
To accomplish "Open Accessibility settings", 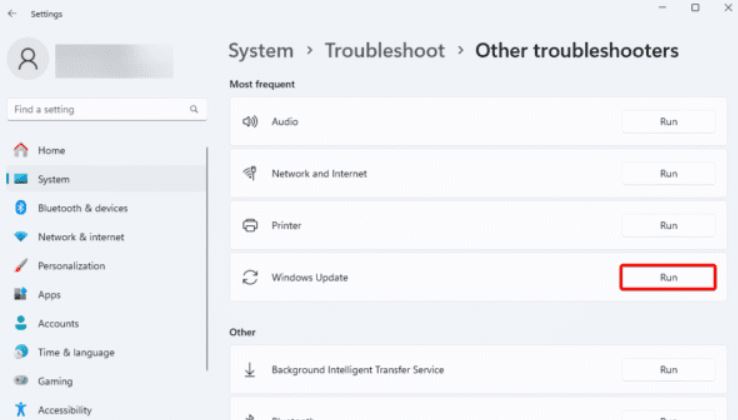I will click(106, 409).
